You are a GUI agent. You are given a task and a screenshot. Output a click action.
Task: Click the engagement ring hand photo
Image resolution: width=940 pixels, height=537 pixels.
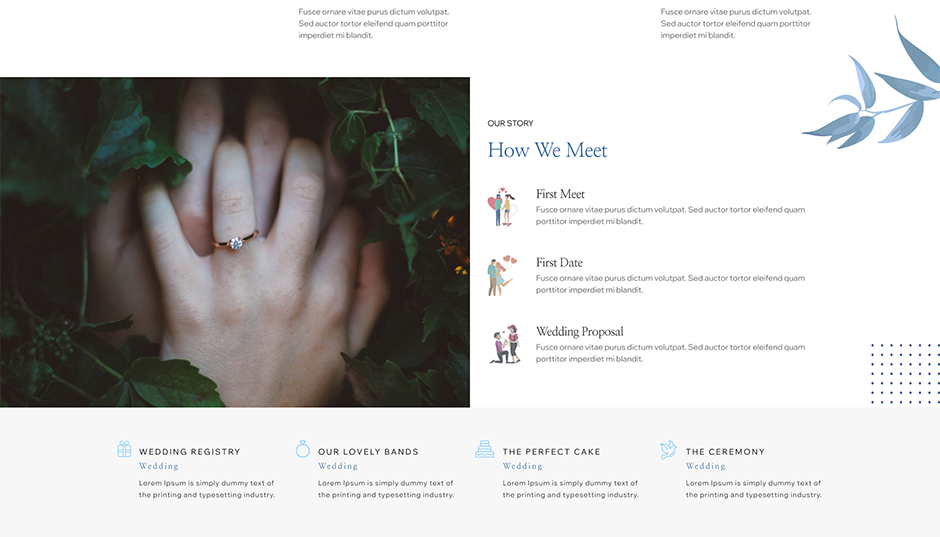235,242
